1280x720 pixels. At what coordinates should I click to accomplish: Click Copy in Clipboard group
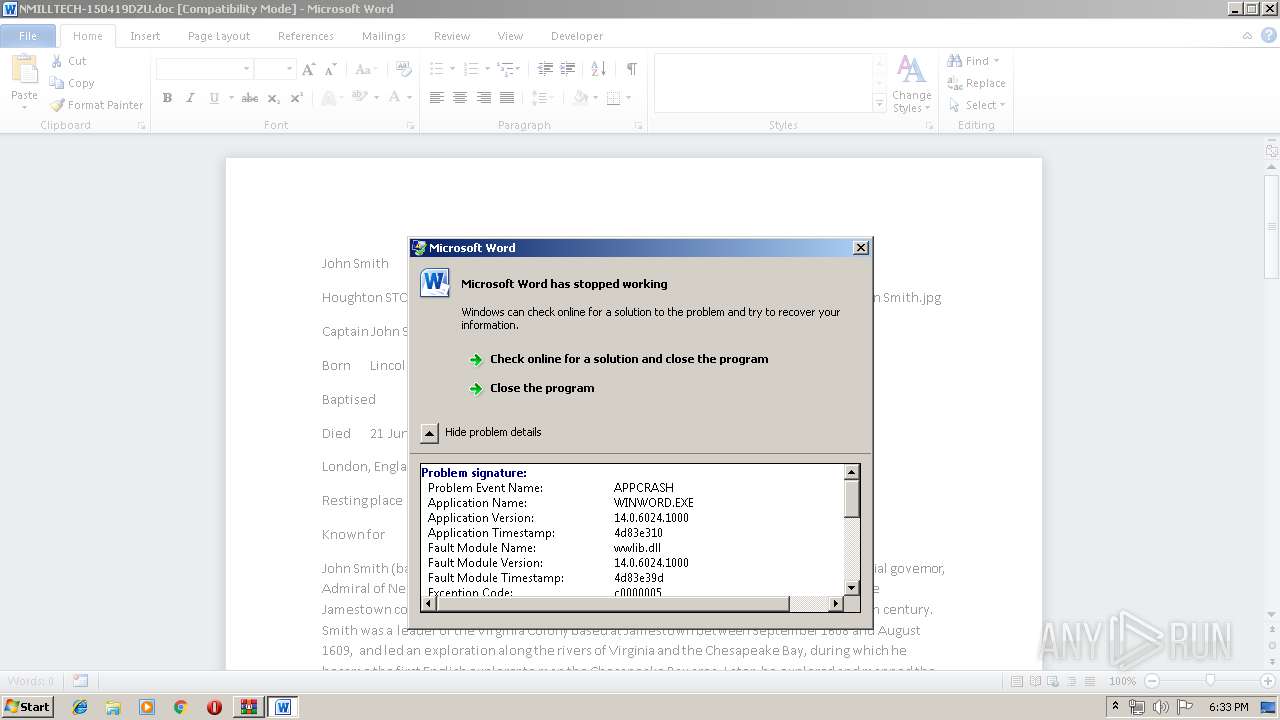click(x=72, y=83)
